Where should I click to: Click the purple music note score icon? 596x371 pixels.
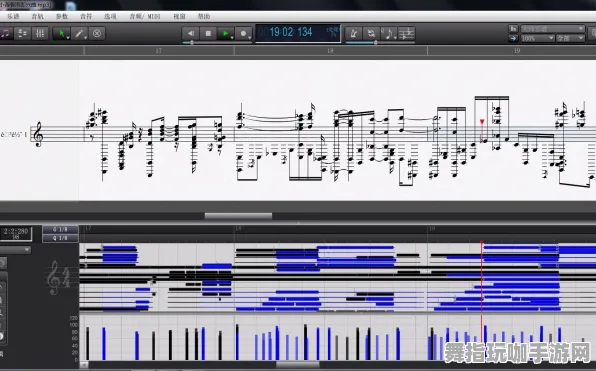tap(5, 33)
